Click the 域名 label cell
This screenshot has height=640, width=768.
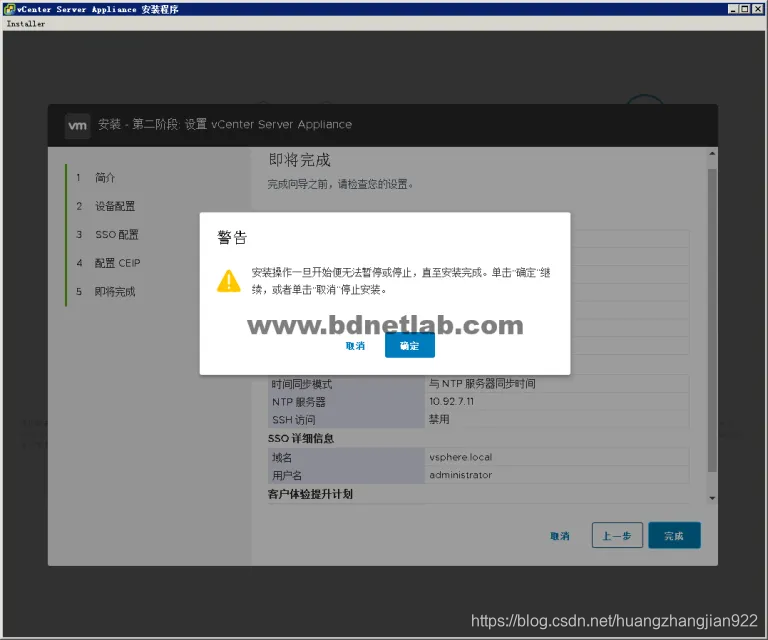click(346, 457)
